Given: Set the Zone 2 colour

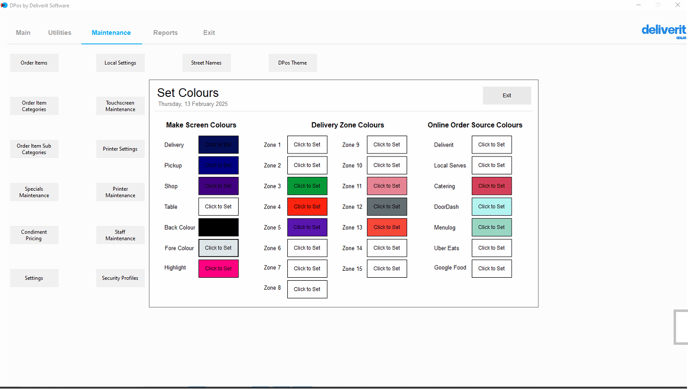Looking at the screenshot, I should 307,165.
